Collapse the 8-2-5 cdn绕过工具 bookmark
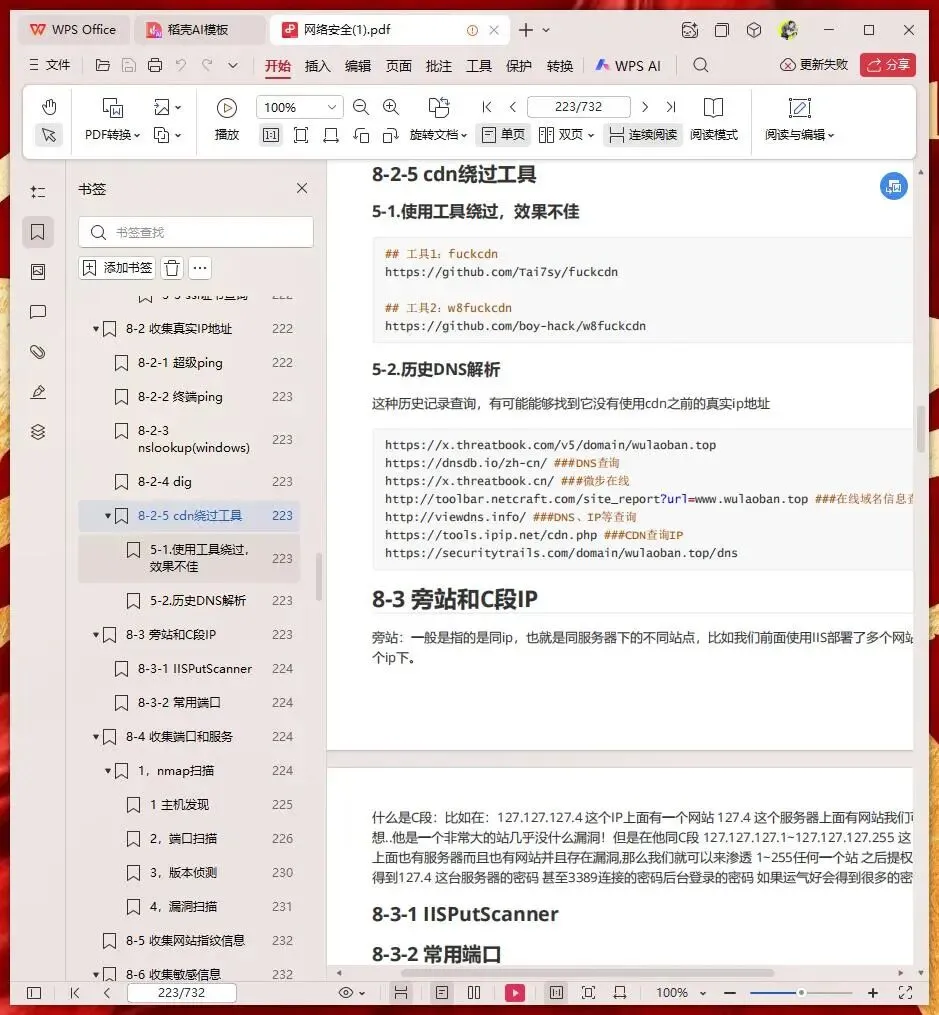The height and width of the screenshot is (1015, 939). point(107,516)
